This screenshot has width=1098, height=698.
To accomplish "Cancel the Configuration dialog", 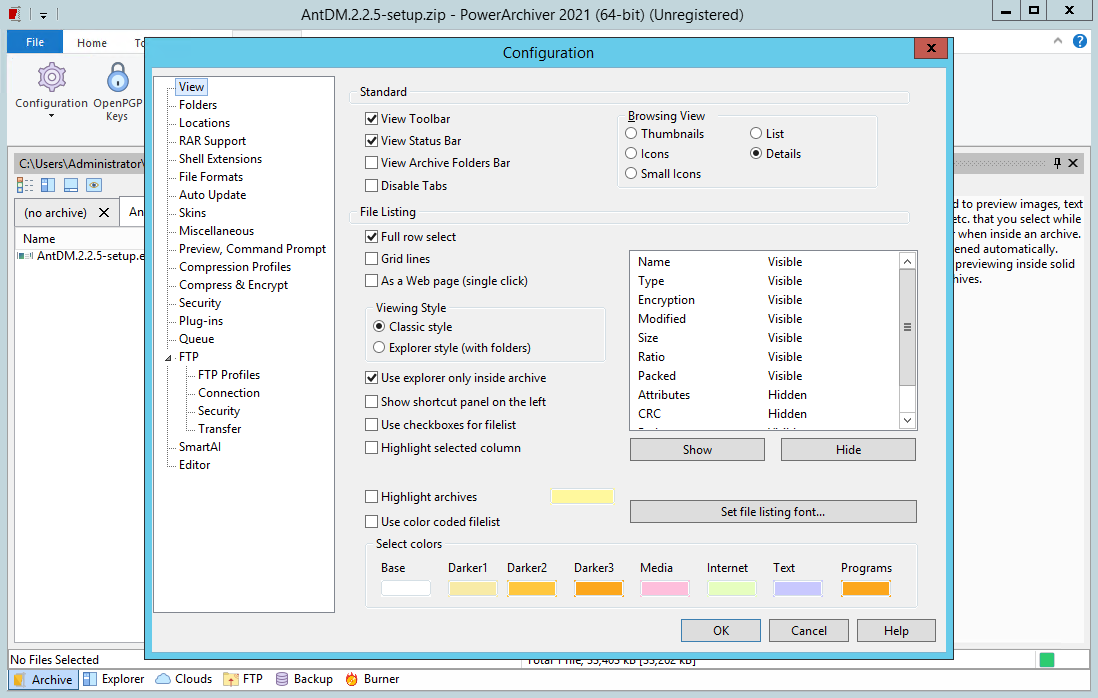I will click(809, 630).
